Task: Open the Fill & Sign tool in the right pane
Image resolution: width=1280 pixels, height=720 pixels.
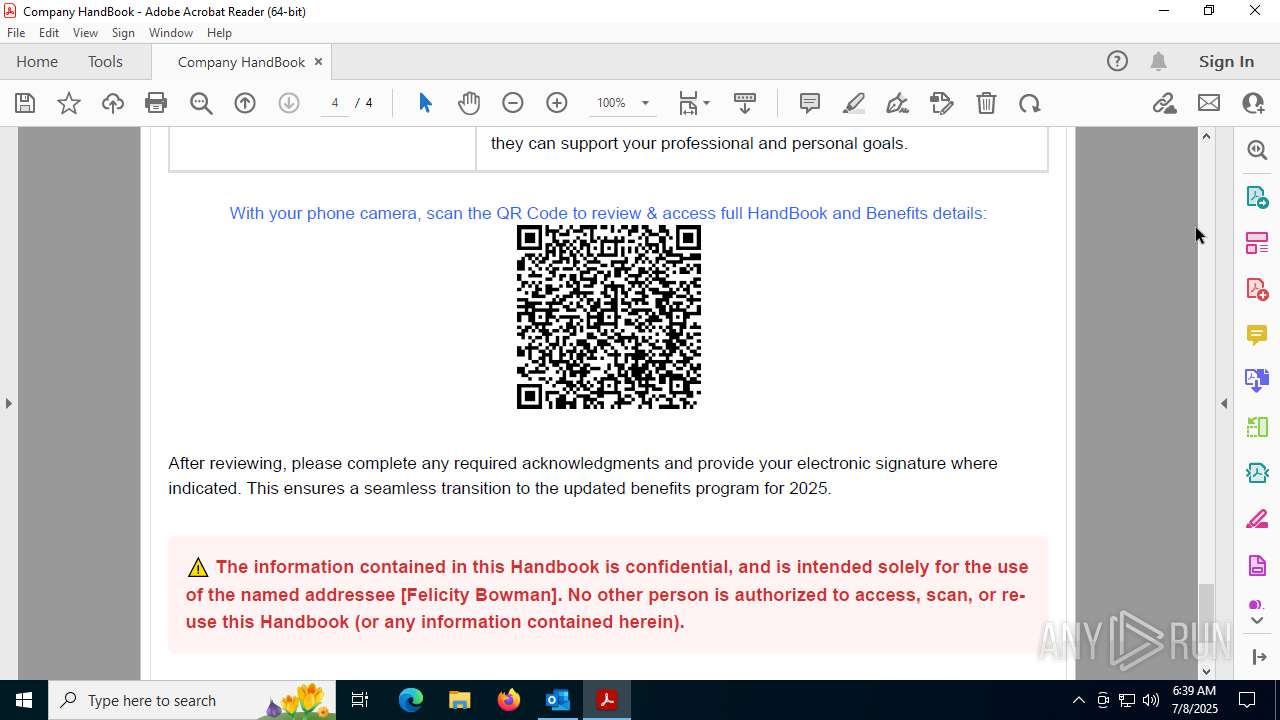Action: coord(1257,519)
